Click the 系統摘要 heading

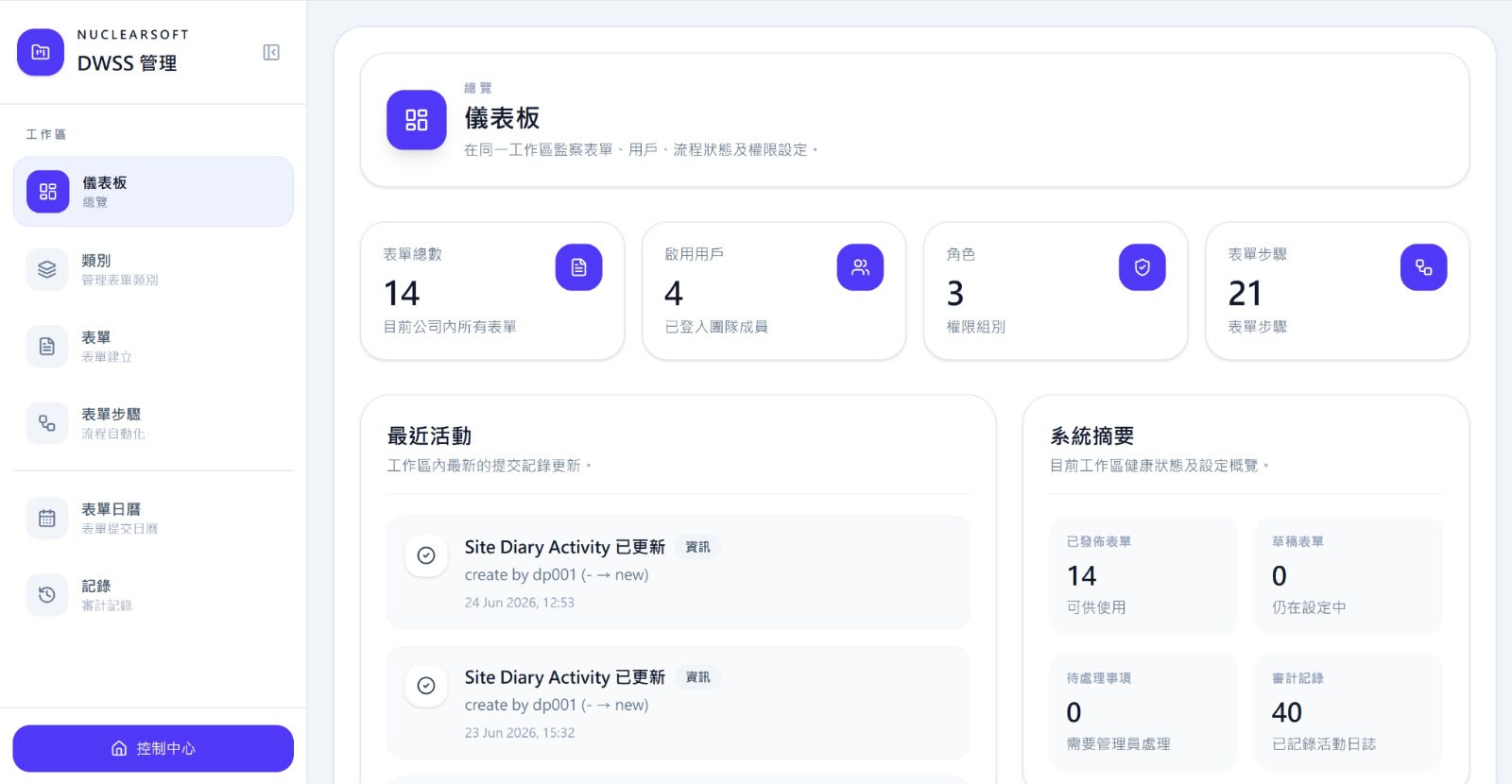1092,436
